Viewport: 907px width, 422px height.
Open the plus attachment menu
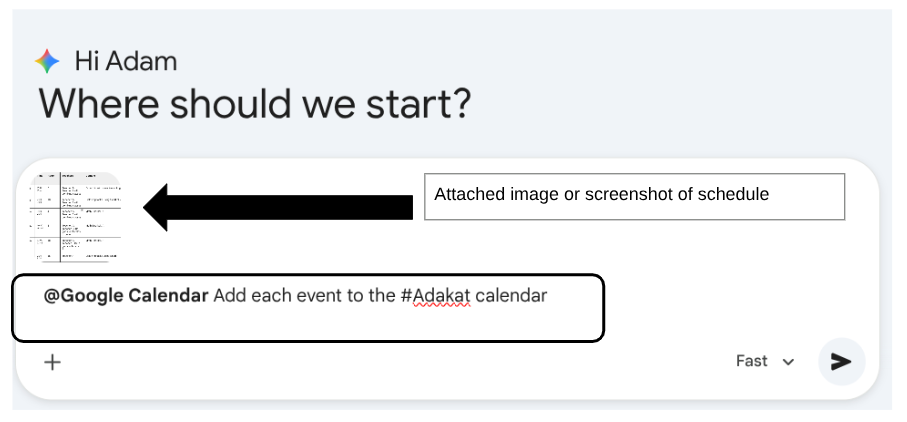tap(52, 362)
